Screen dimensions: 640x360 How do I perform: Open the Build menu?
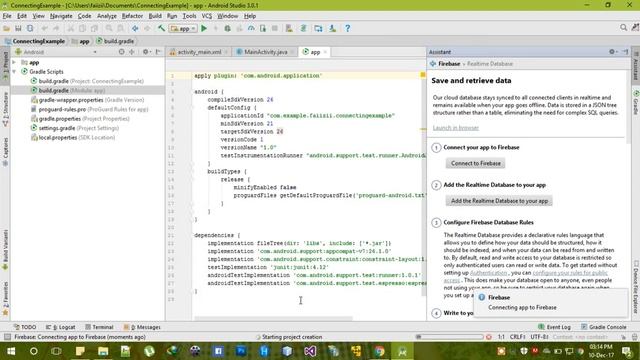pos(155,16)
